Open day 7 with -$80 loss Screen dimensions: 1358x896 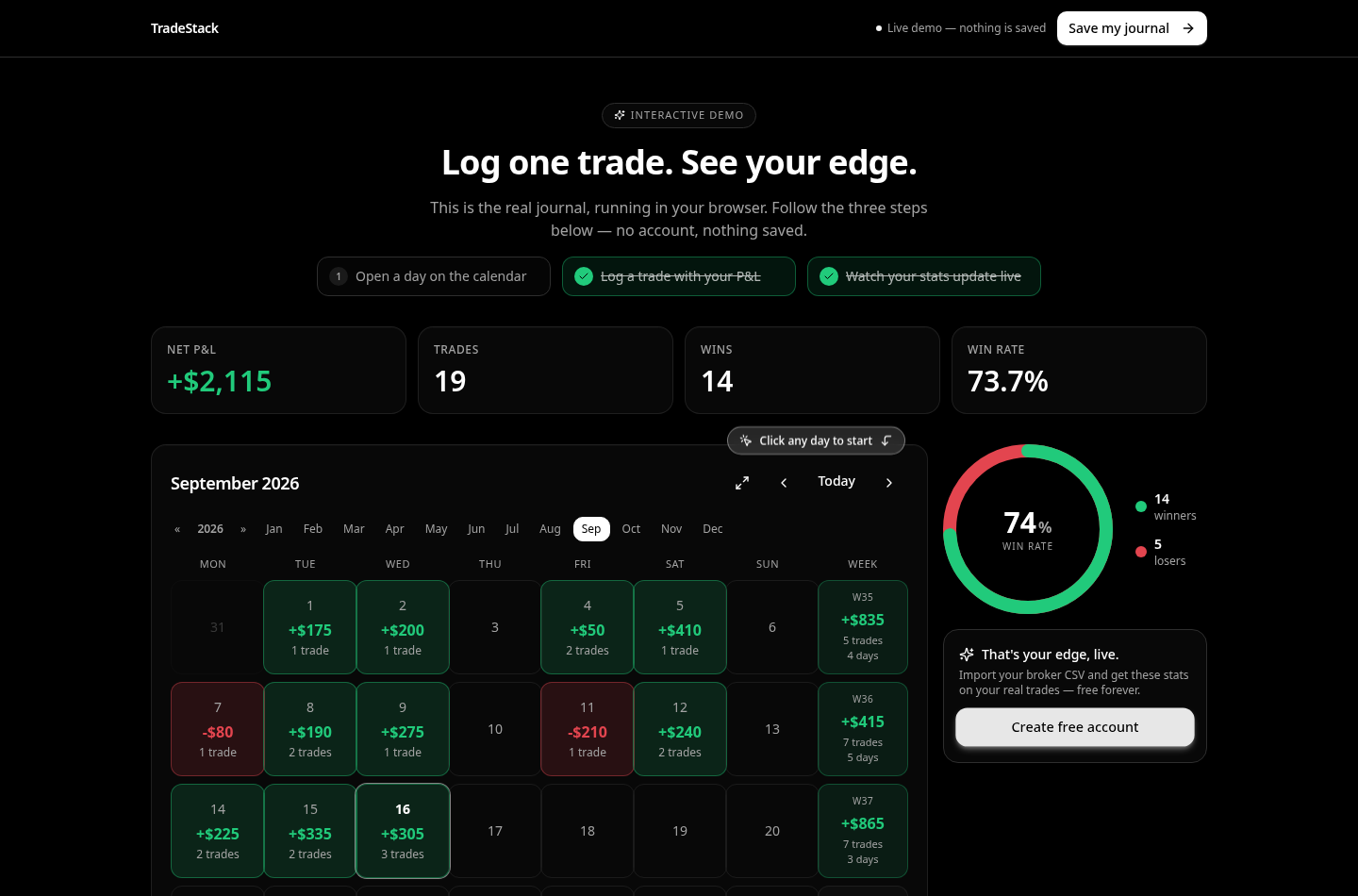point(218,729)
